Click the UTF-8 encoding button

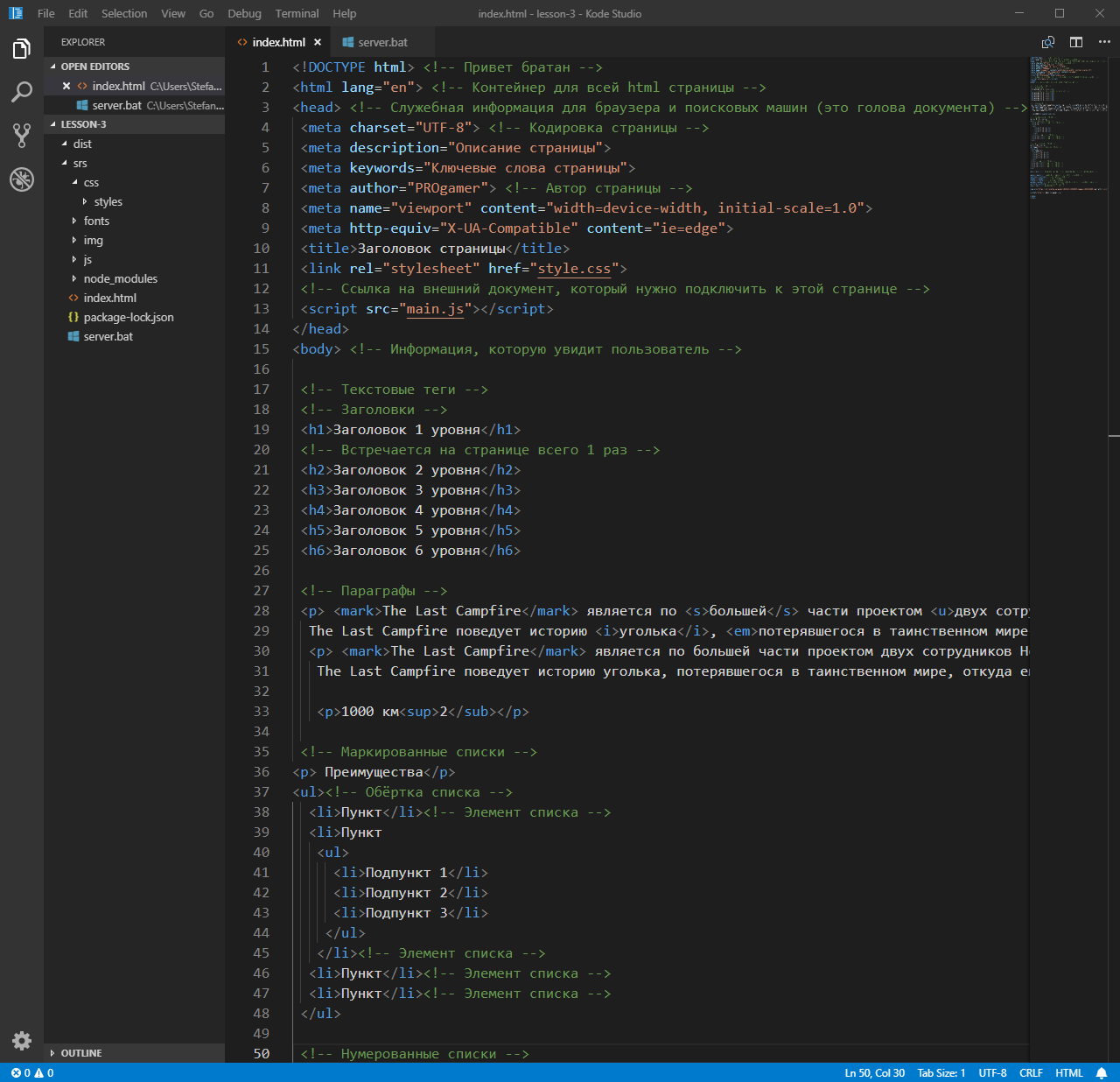992,1072
